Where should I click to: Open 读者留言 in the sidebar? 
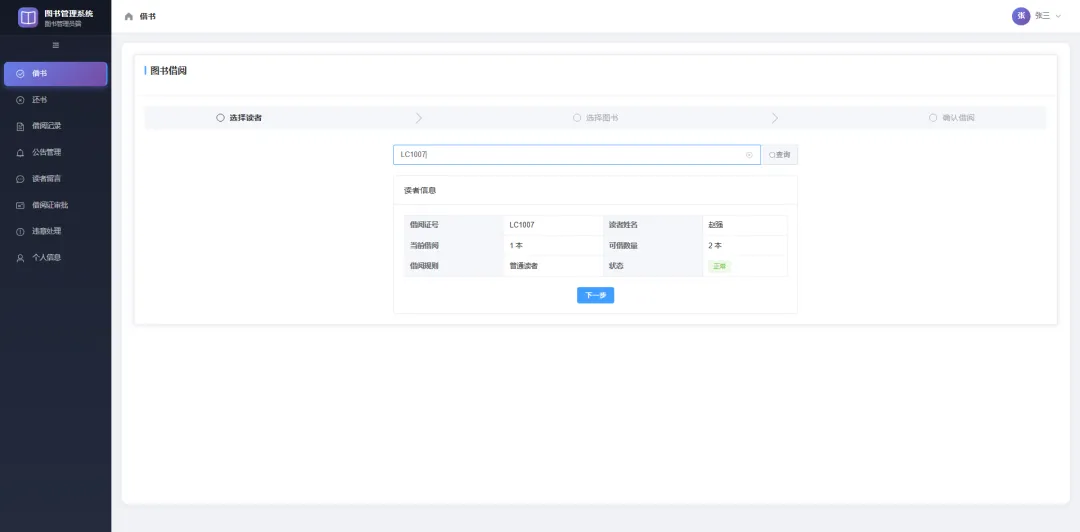point(56,178)
